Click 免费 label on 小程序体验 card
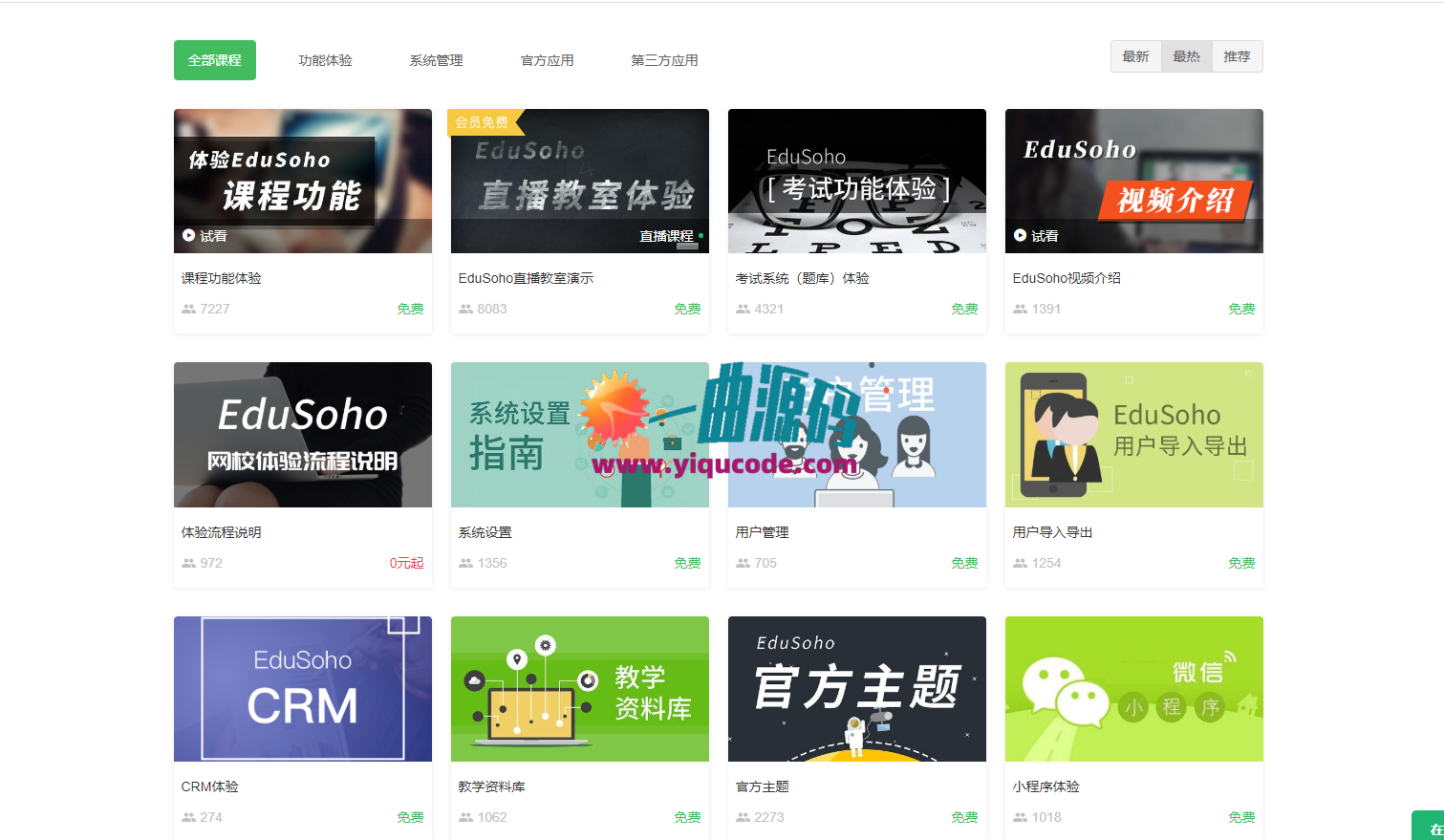The height and width of the screenshot is (840, 1444). (x=1241, y=817)
